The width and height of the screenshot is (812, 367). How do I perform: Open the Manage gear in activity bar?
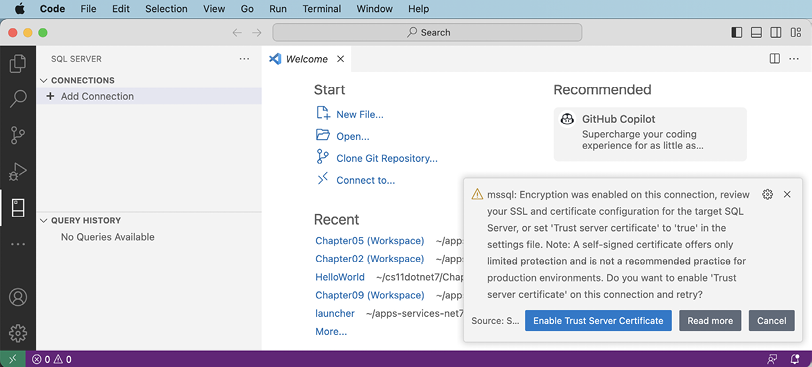click(18, 333)
